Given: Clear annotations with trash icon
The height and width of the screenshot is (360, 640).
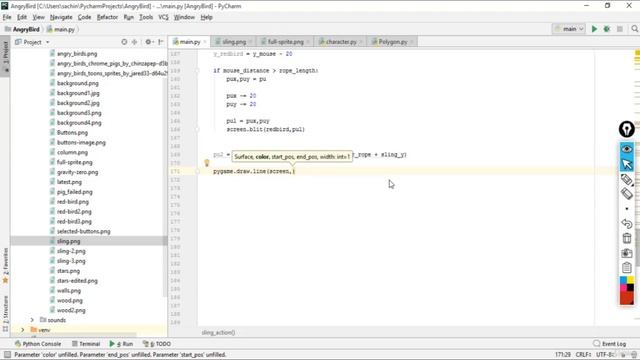Looking at the screenshot, I should (627, 238).
